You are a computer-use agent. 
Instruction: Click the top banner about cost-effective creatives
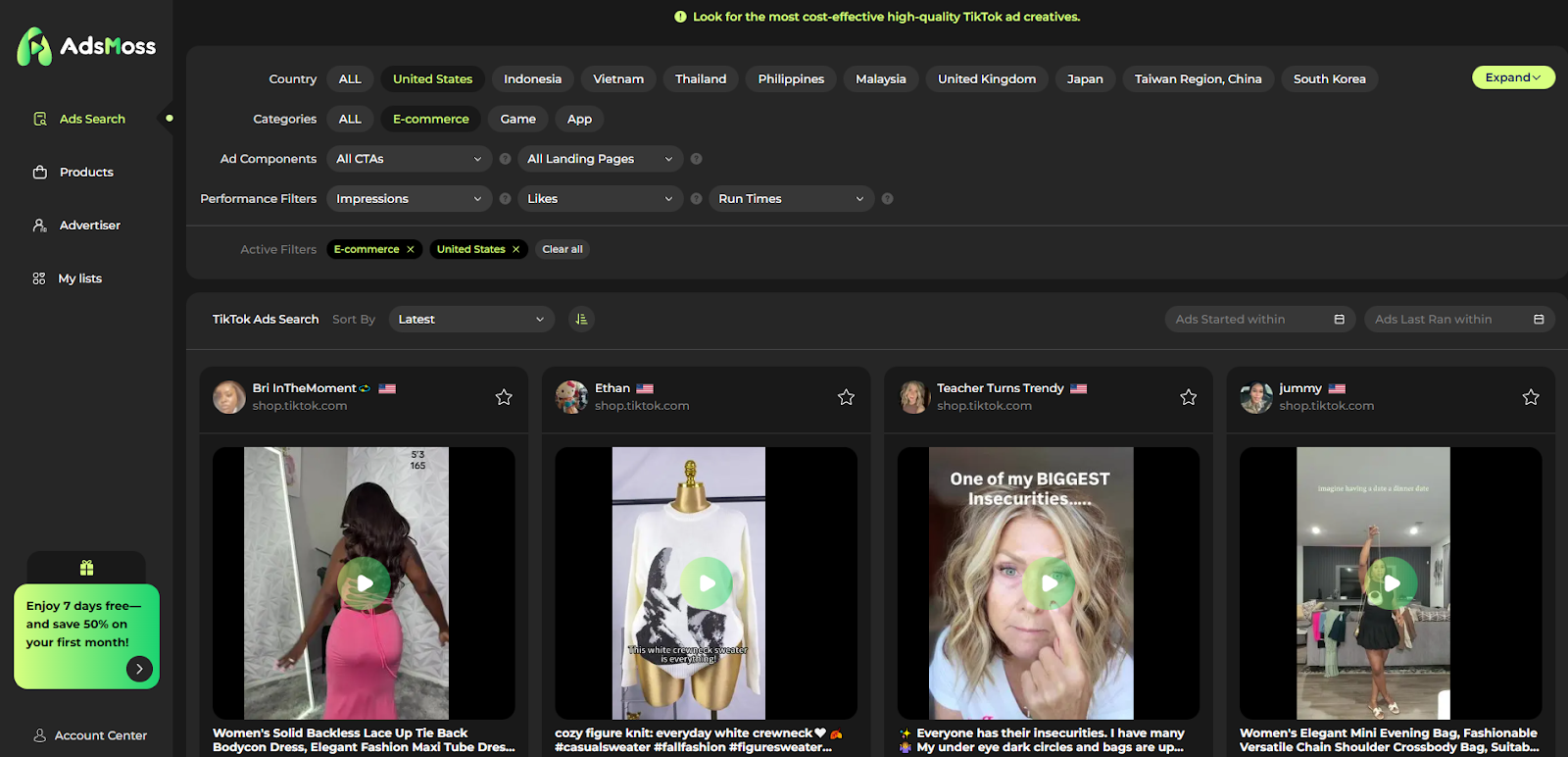pyautogui.click(x=877, y=17)
